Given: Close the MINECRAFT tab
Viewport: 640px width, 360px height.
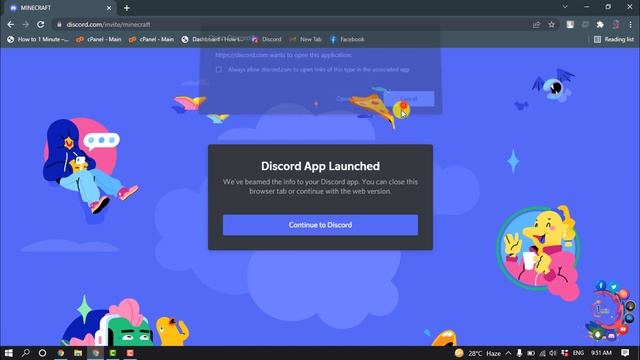Looking at the screenshot, I should pyautogui.click(x=109, y=8).
